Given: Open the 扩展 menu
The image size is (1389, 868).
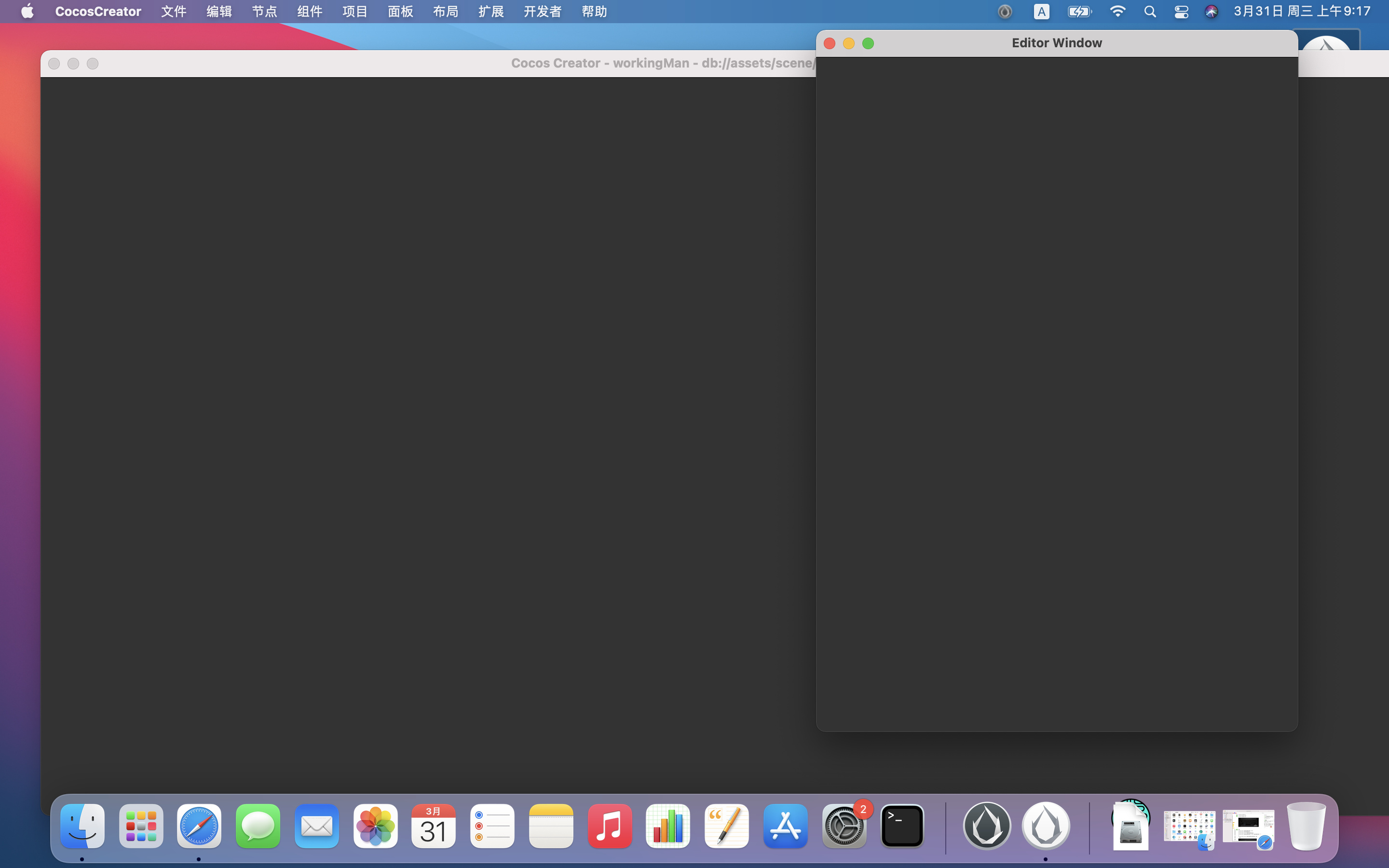Looking at the screenshot, I should coord(491,12).
